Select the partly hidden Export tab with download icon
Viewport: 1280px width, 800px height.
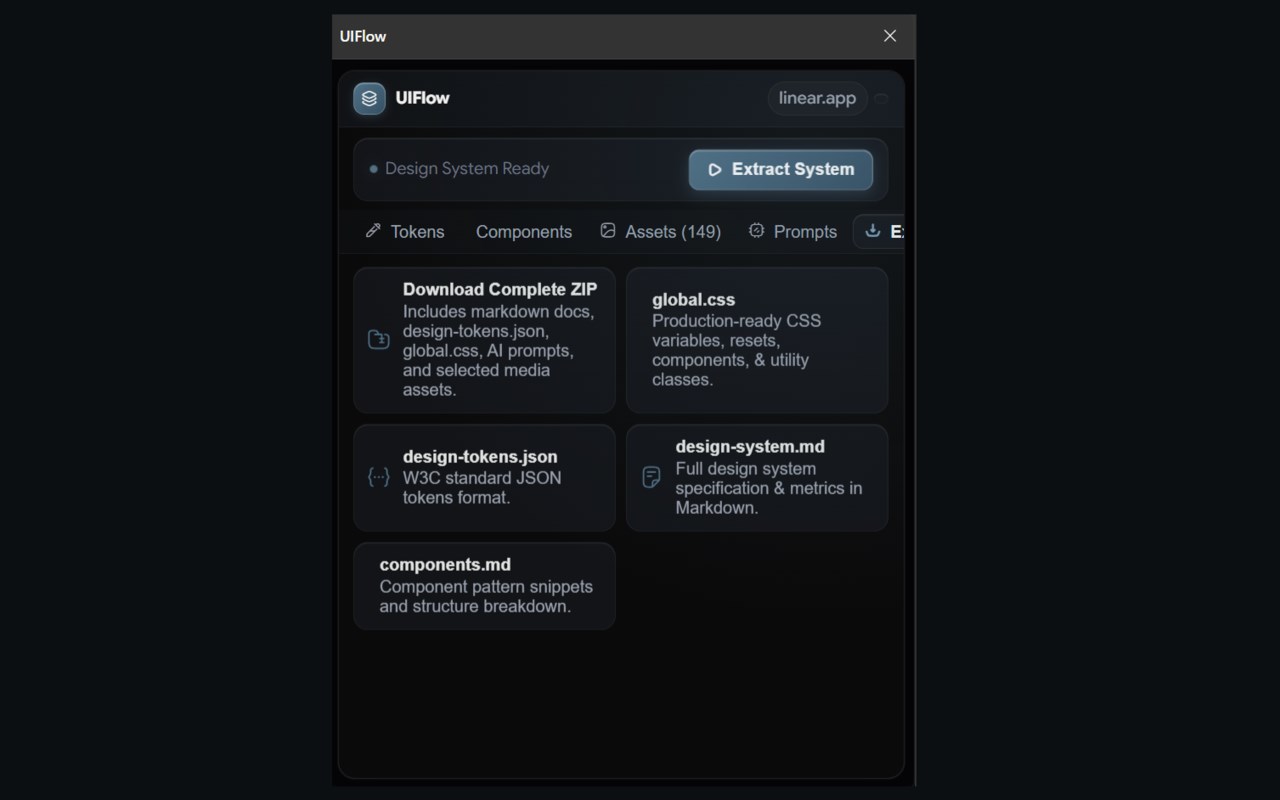[879, 231]
